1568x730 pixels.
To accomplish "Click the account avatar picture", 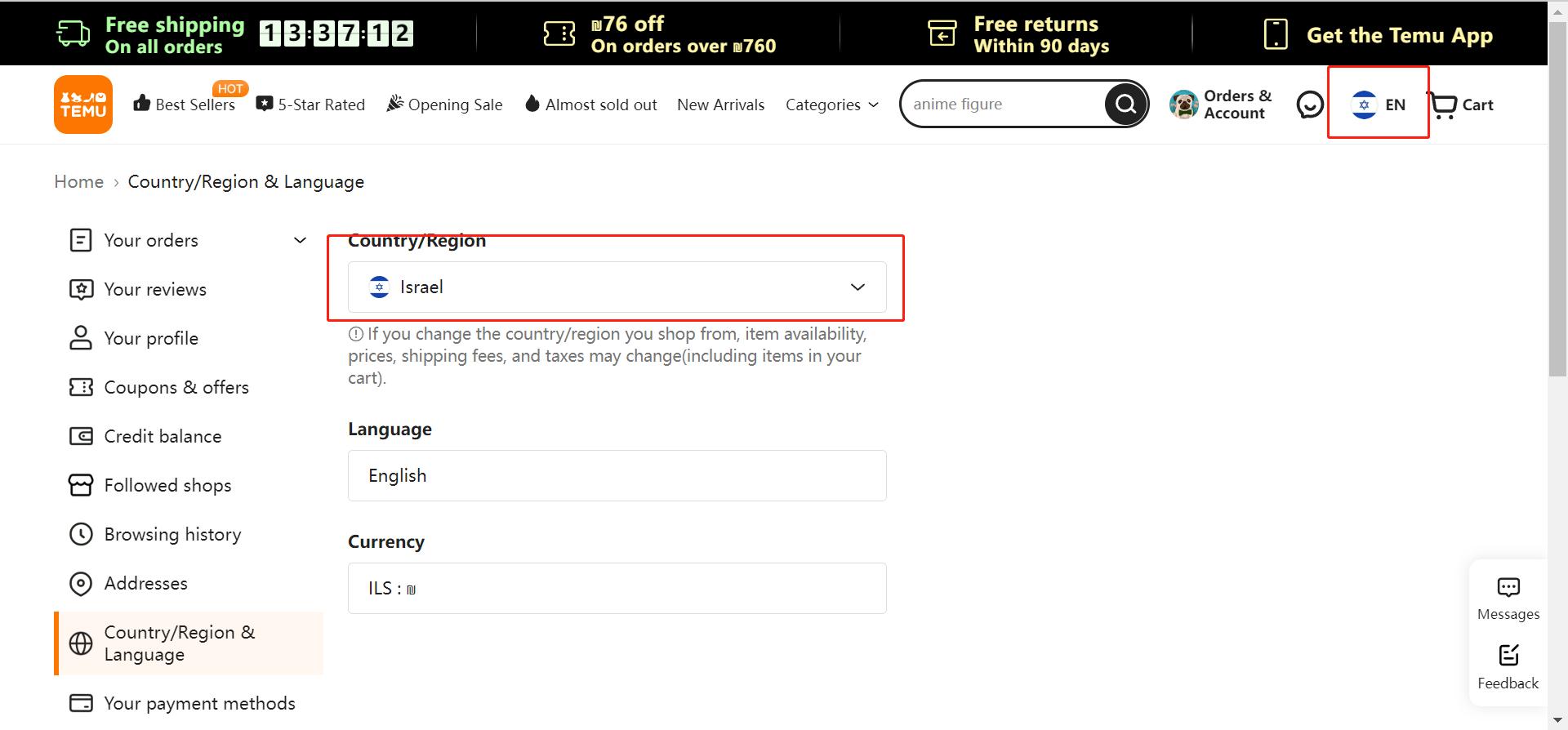I will (x=1183, y=105).
